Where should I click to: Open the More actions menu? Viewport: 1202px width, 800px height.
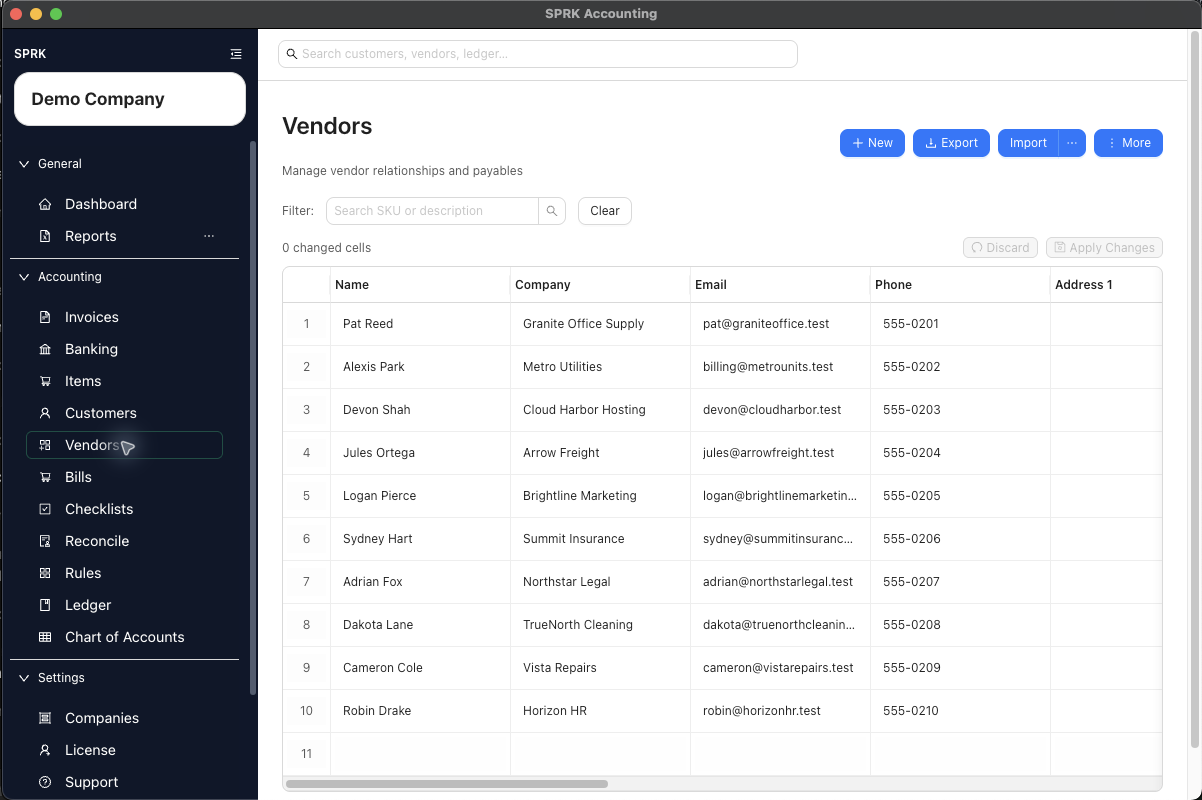click(1128, 143)
